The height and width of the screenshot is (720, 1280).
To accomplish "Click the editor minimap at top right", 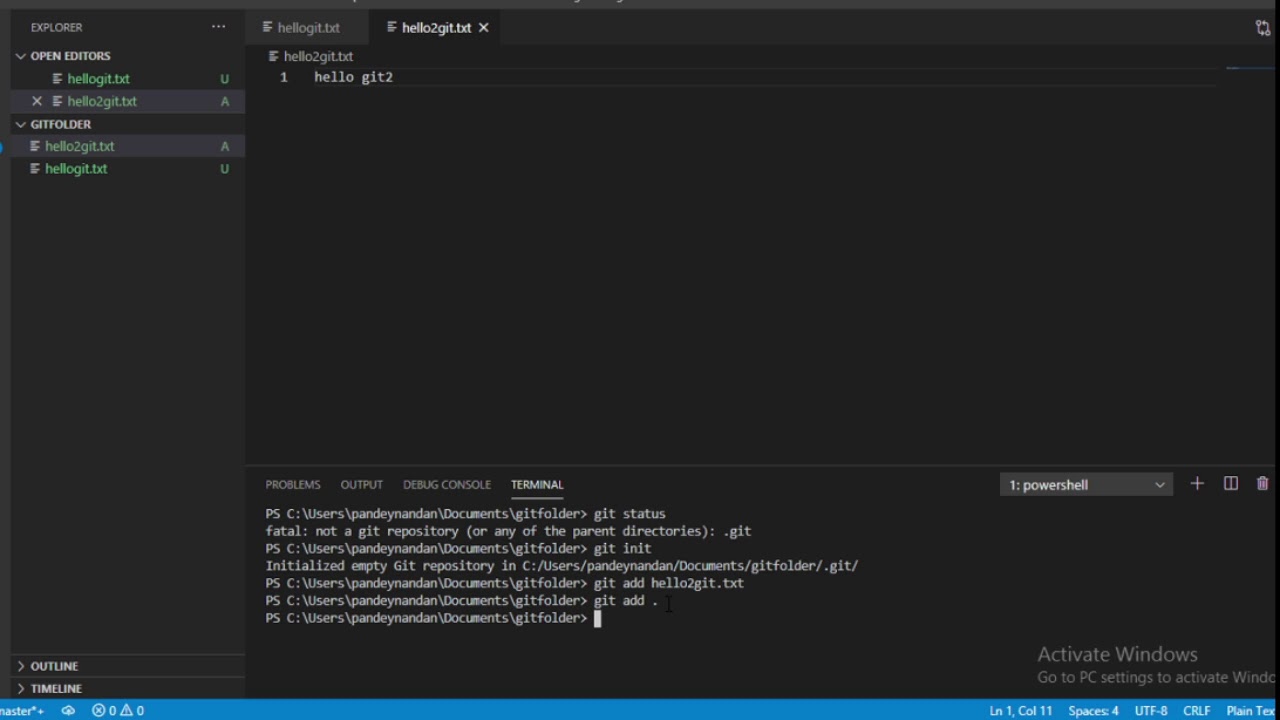I will [1246, 68].
